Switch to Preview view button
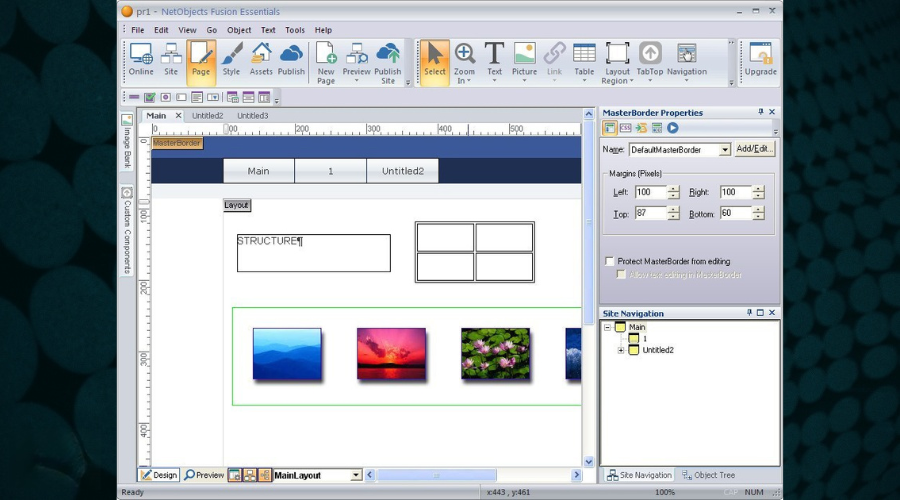The width and height of the screenshot is (900, 500). pyautogui.click(x=204, y=475)
